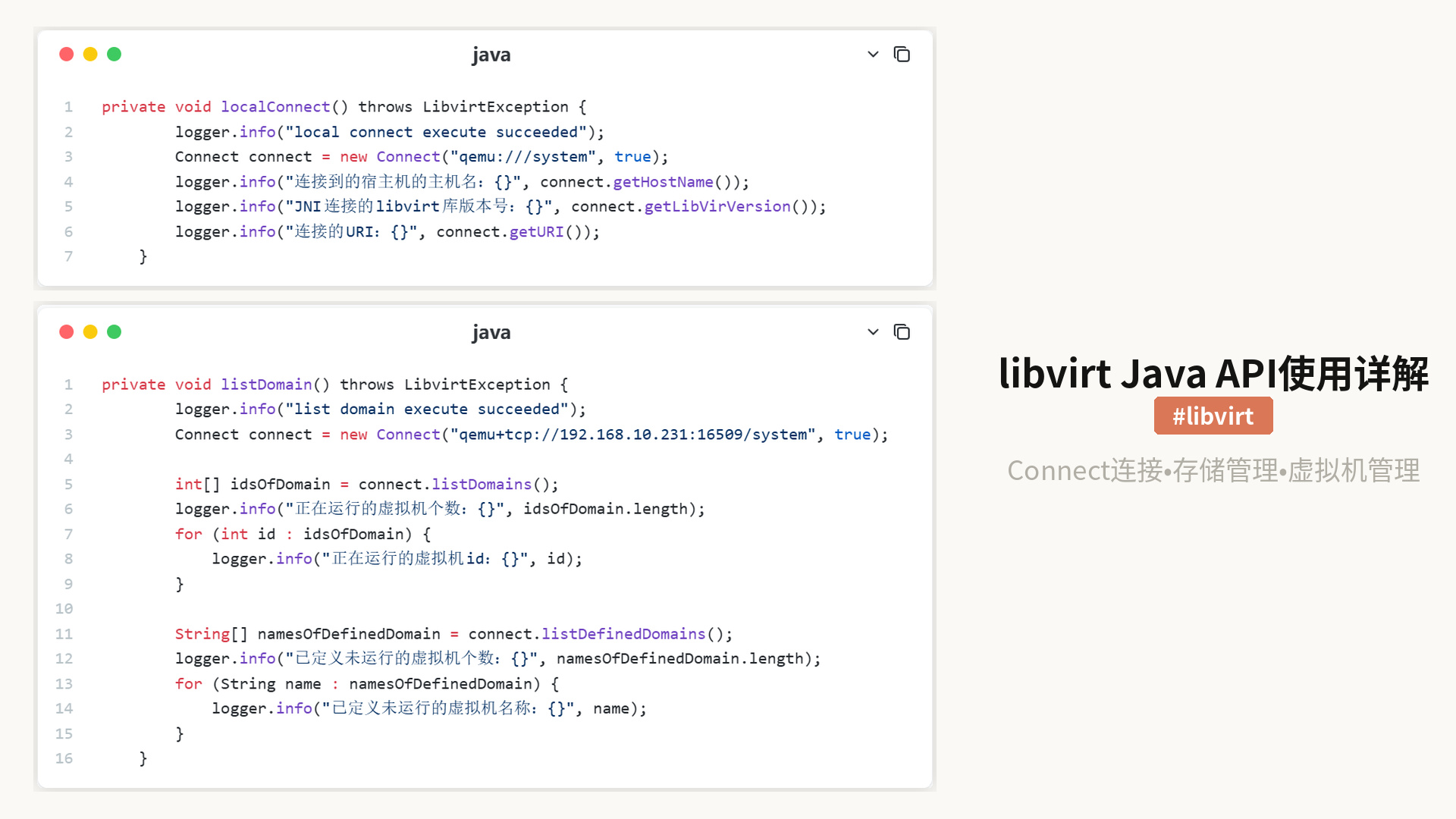Click red dot on localConnect code block
Image resolution: width=1456 pixels, height=819 pixels.
pos(67,54)
